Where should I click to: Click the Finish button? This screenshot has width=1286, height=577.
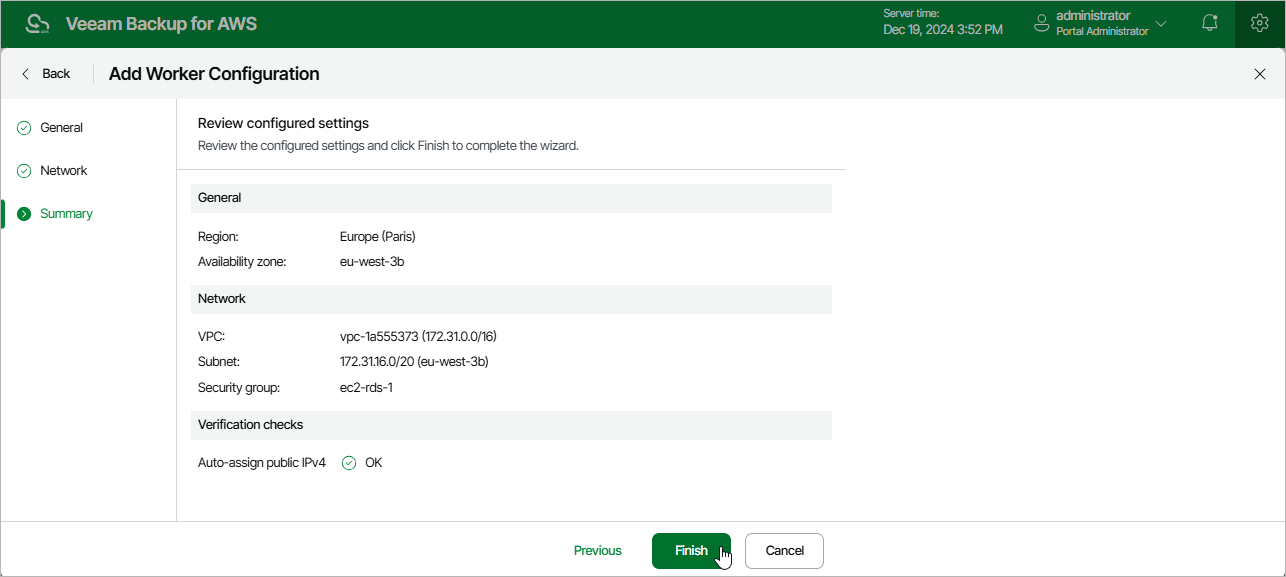(x=691, y=551)
